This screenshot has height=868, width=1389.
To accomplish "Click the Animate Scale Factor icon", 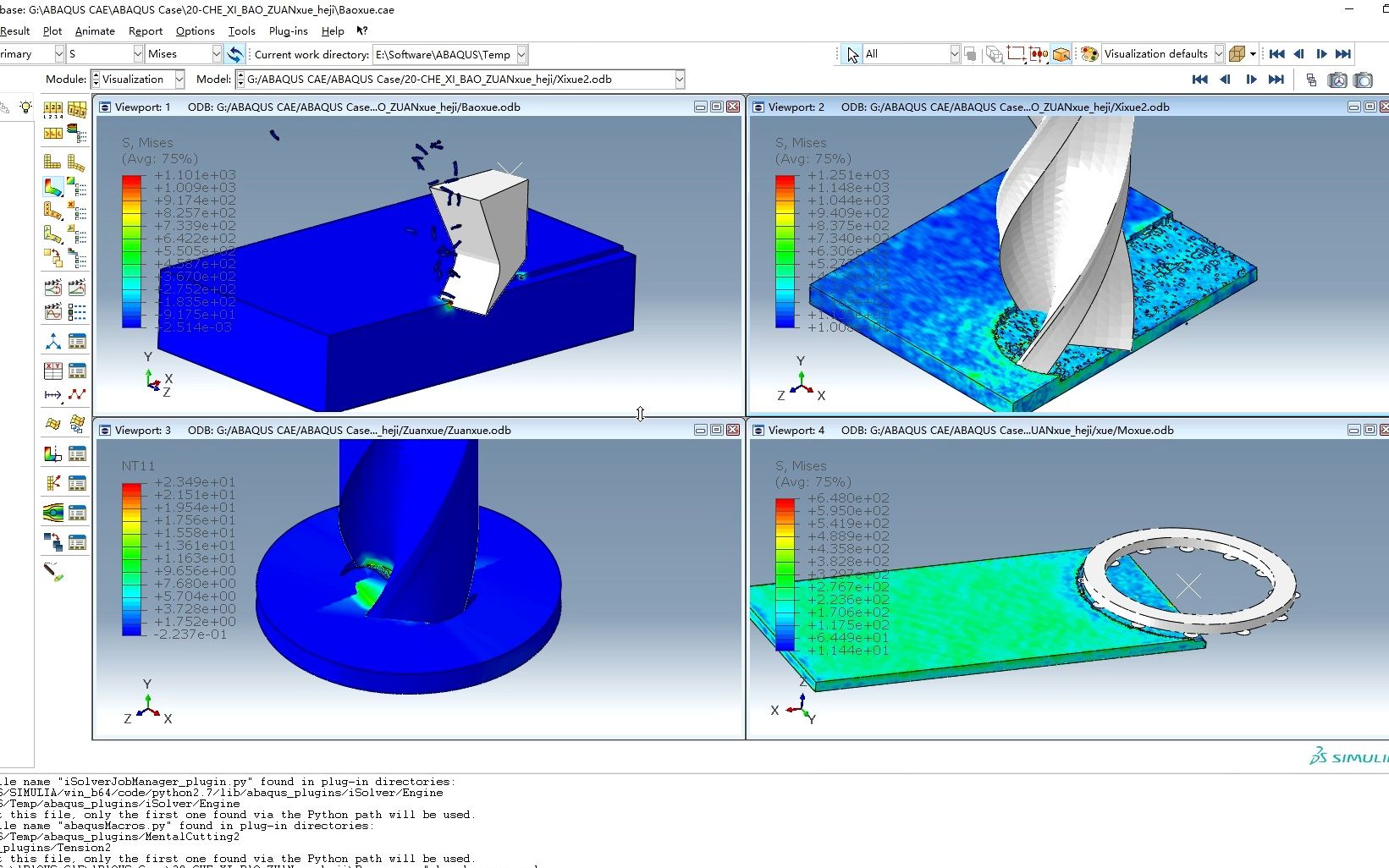I will 52,288.
